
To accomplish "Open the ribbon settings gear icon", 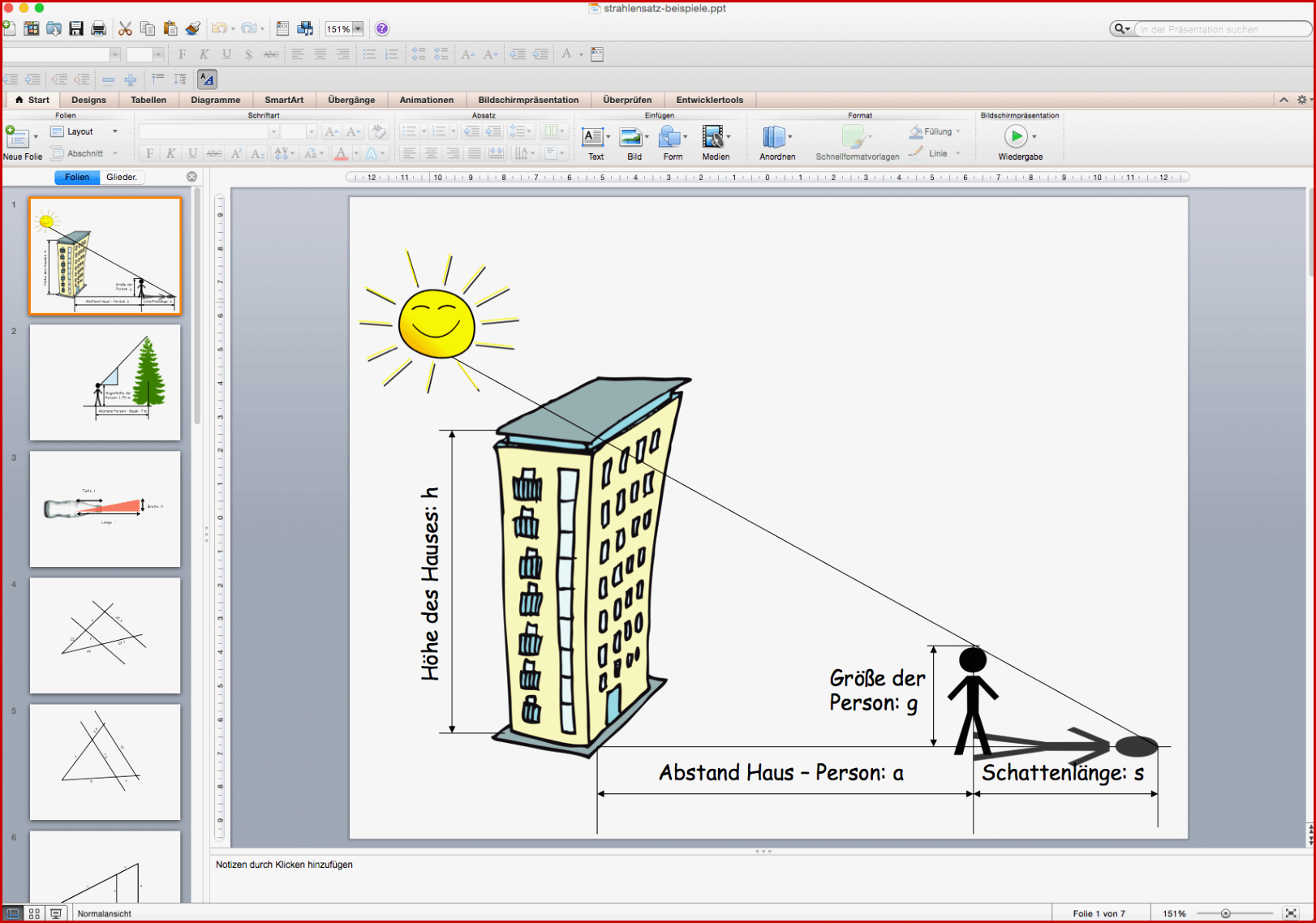I will pos(1301,100).
